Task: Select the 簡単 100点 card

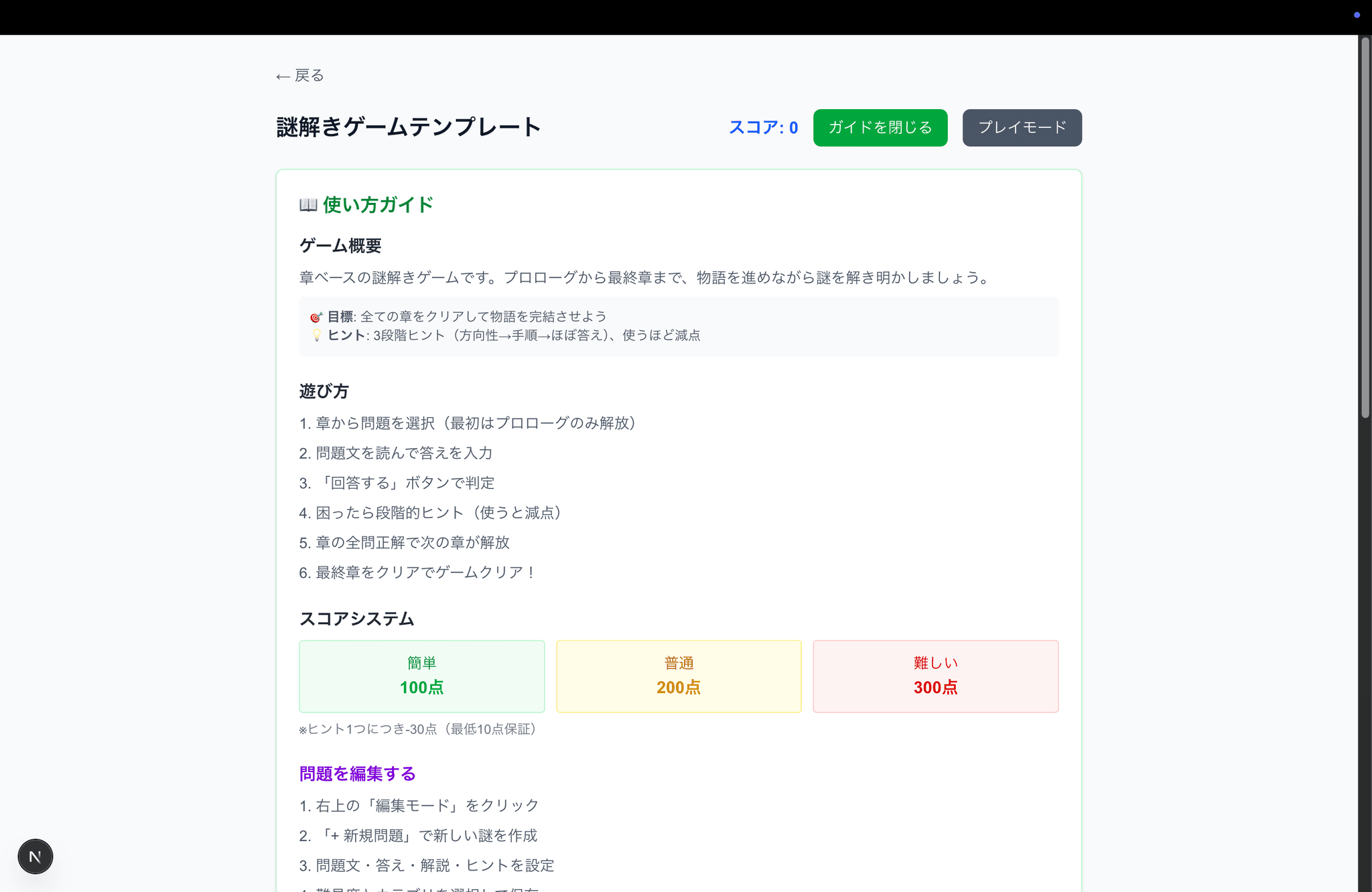Action: point(421,676)
